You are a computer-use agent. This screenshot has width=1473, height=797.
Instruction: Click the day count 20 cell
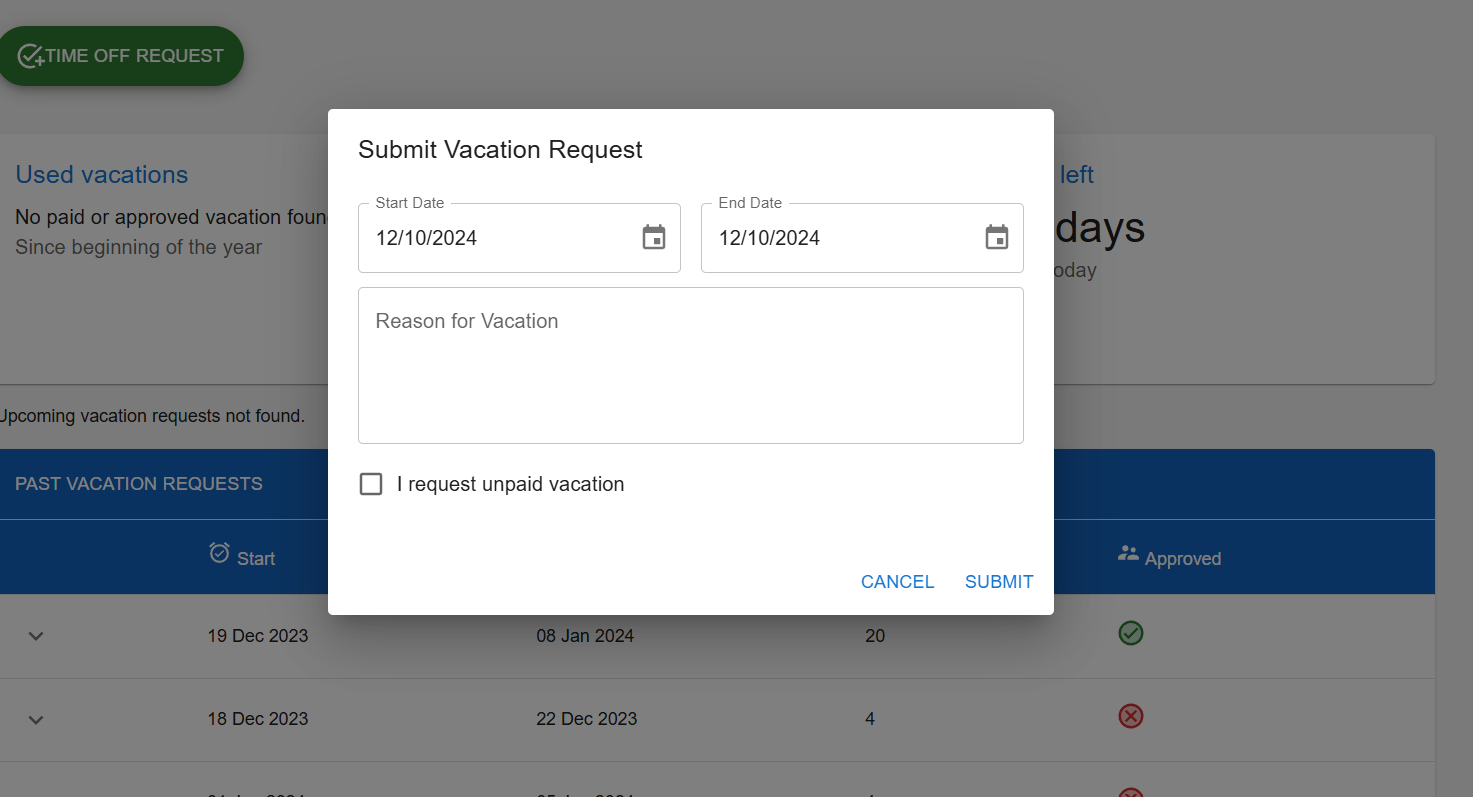(875, 636)
